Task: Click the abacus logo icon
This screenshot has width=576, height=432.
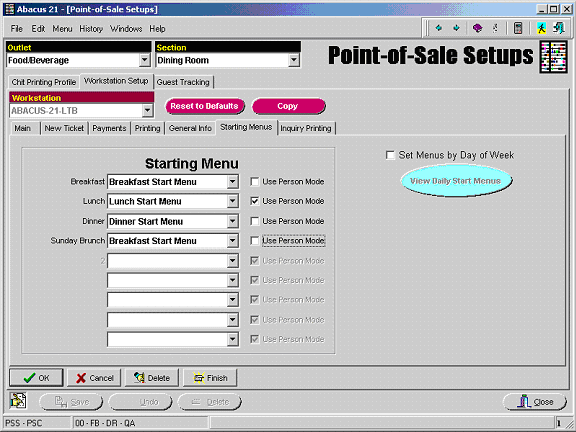Action: [553, 57]
